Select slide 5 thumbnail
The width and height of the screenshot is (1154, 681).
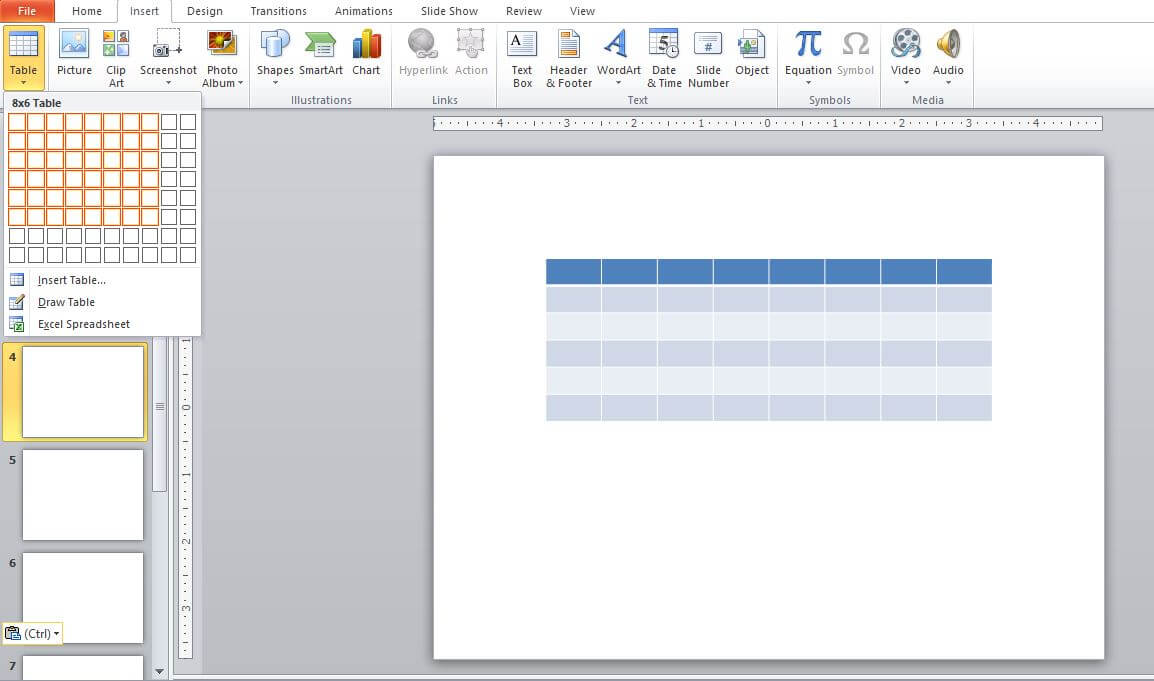[83, 494]
